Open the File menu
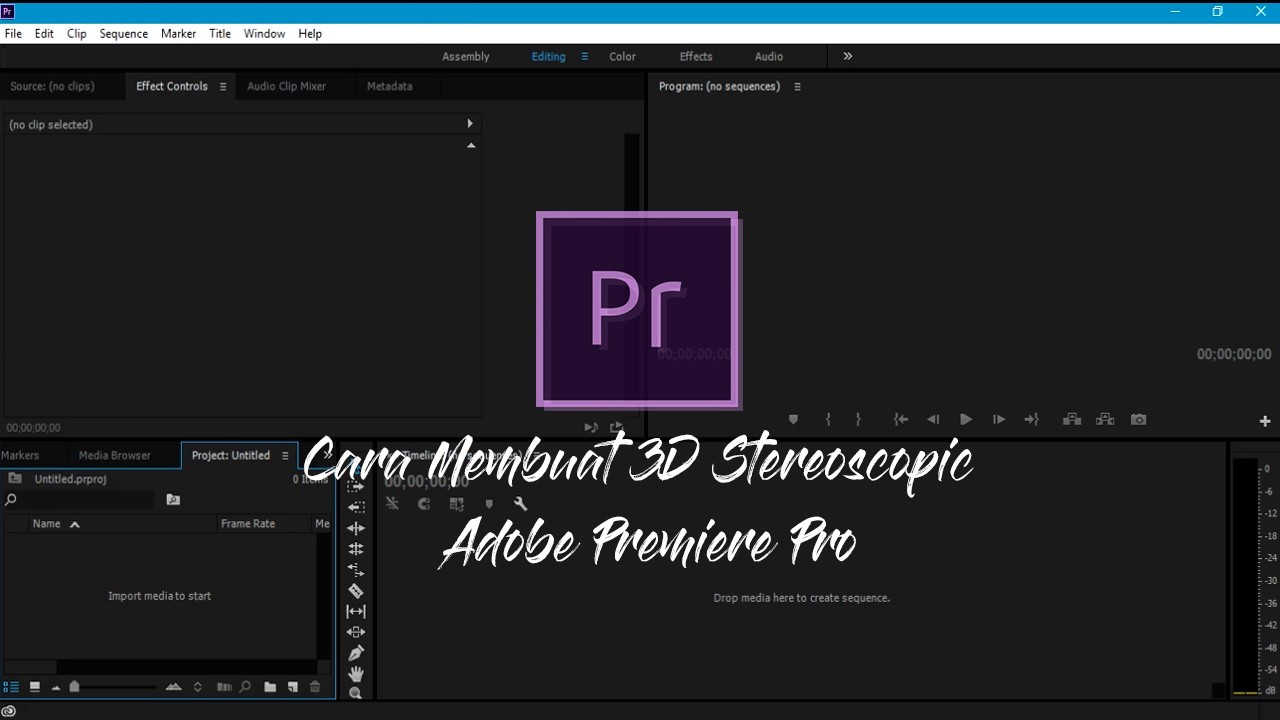 pyautogui.click(x=13, y=33)
